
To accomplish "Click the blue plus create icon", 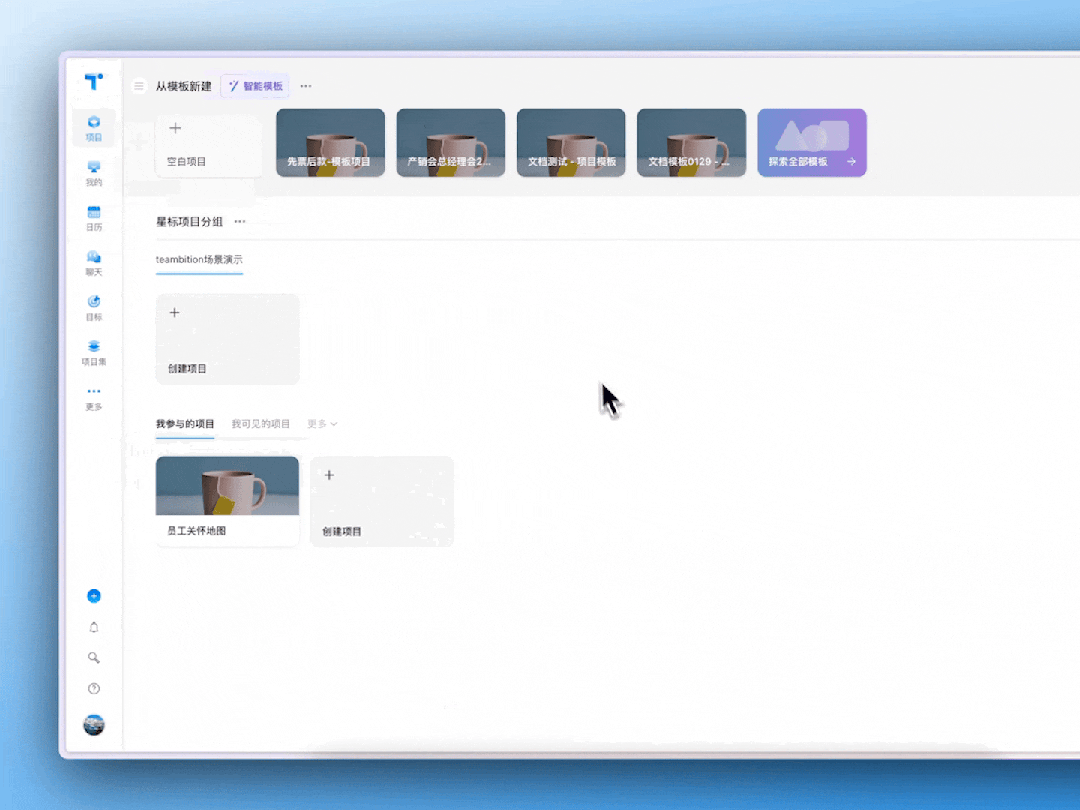I will pos(94,596).
